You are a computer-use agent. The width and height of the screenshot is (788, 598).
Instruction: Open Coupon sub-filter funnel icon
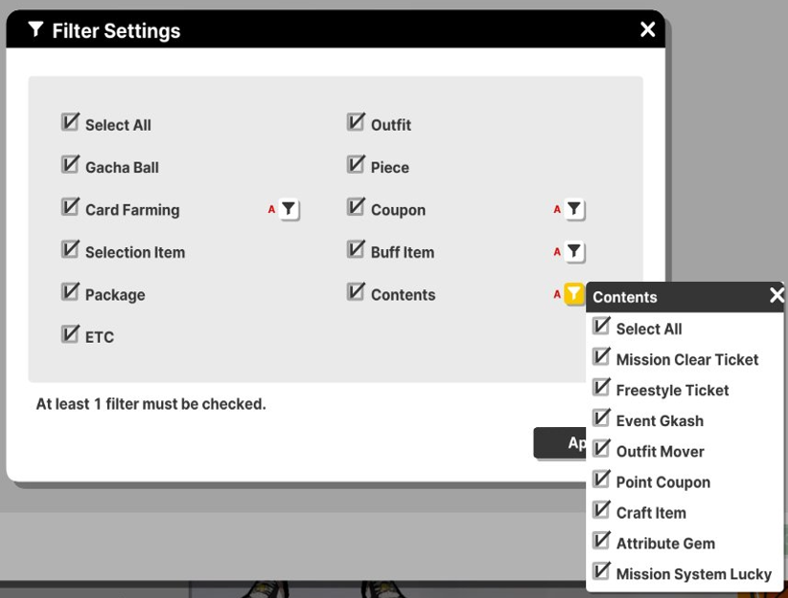click(573, 209)
